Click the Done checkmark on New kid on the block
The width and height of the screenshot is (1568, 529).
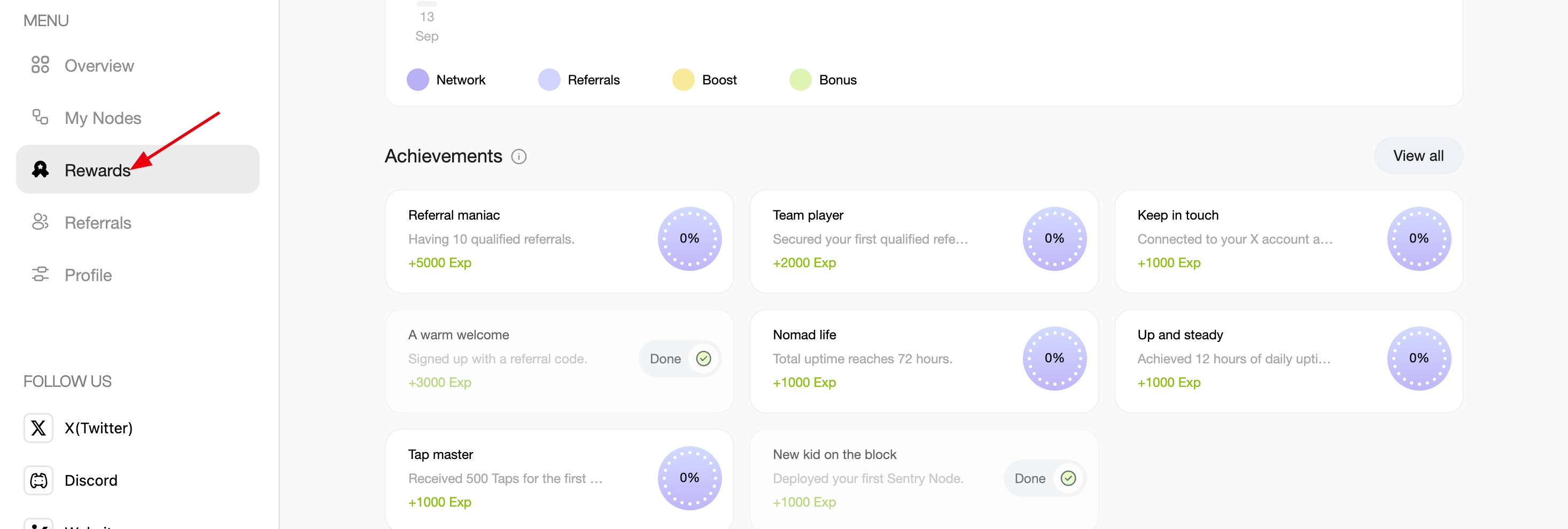click(1068, 478)
